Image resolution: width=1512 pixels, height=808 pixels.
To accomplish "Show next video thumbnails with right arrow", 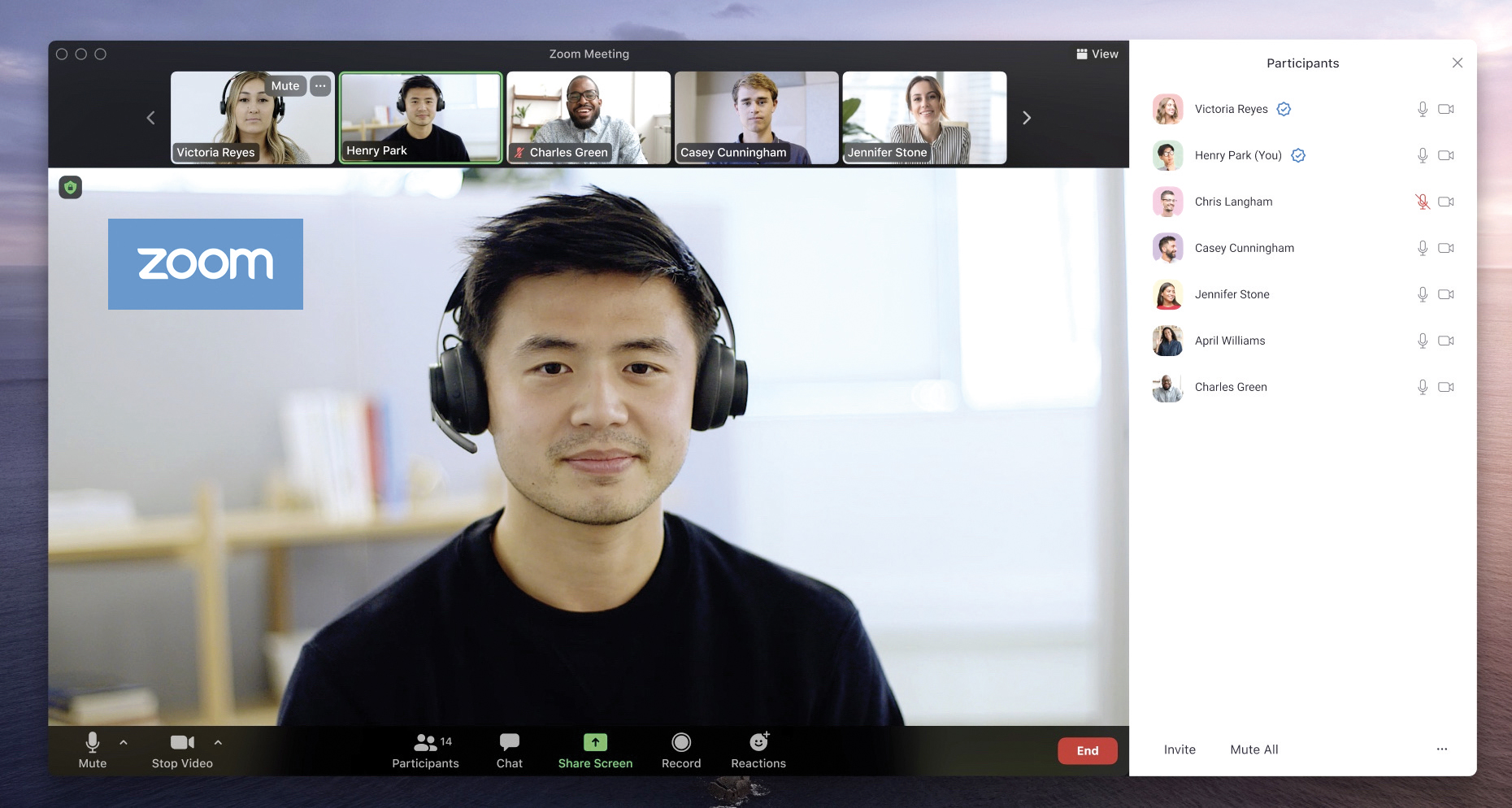I will coord(1027,118).
